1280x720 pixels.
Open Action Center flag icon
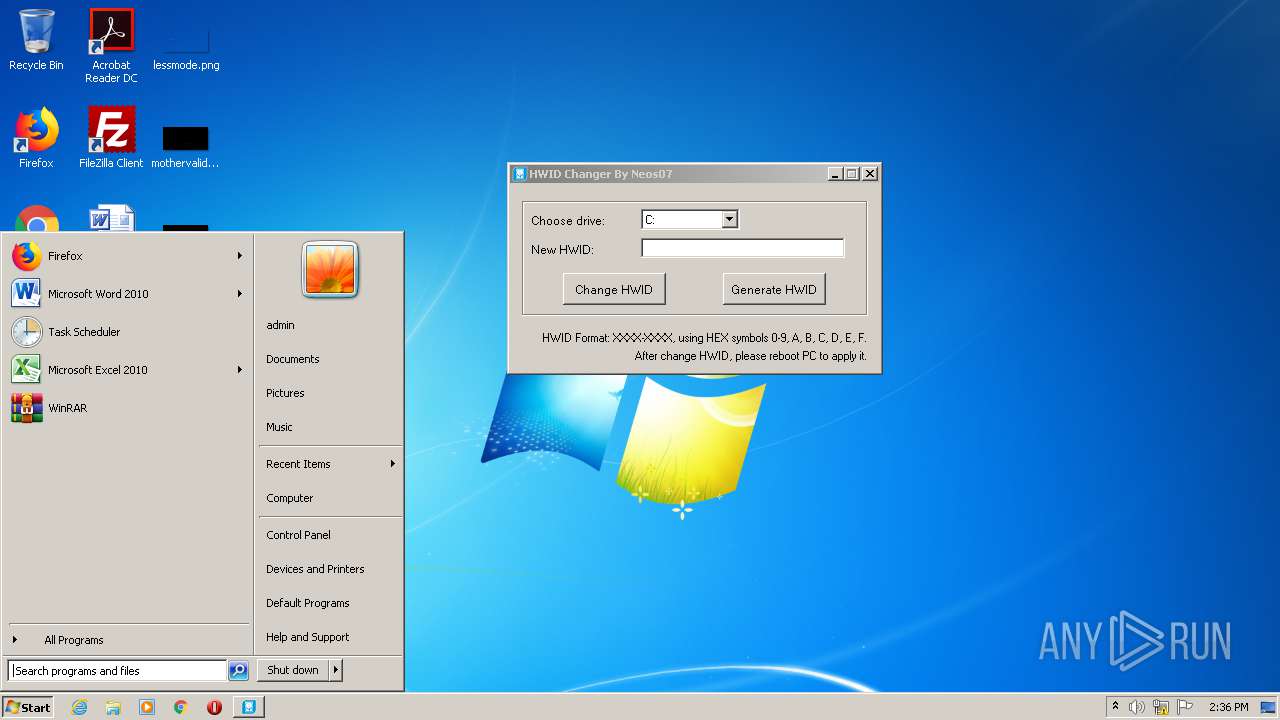tap(1185, 707)
